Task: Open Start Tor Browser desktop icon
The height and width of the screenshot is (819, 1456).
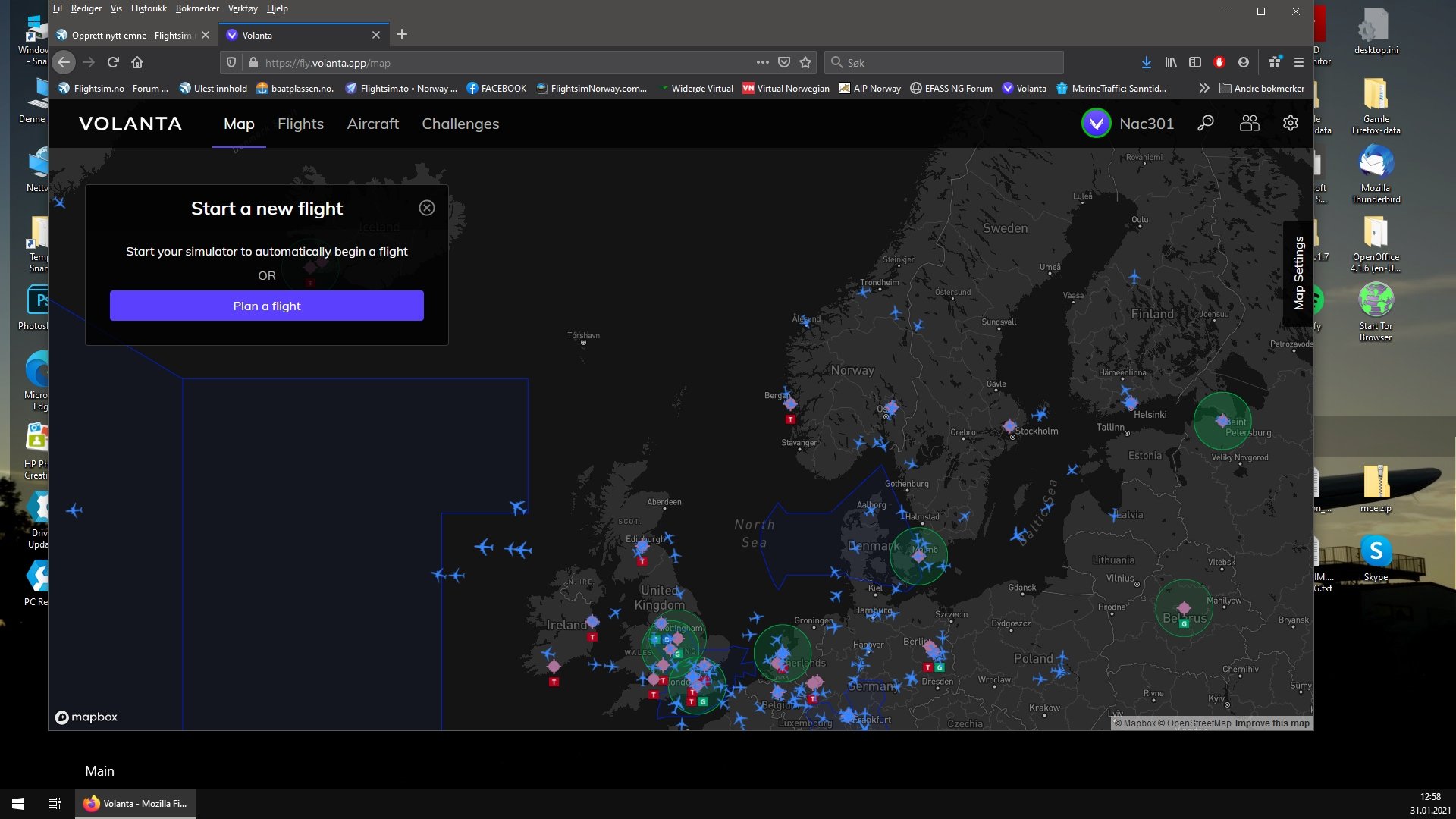Action: coord(1376,312)
